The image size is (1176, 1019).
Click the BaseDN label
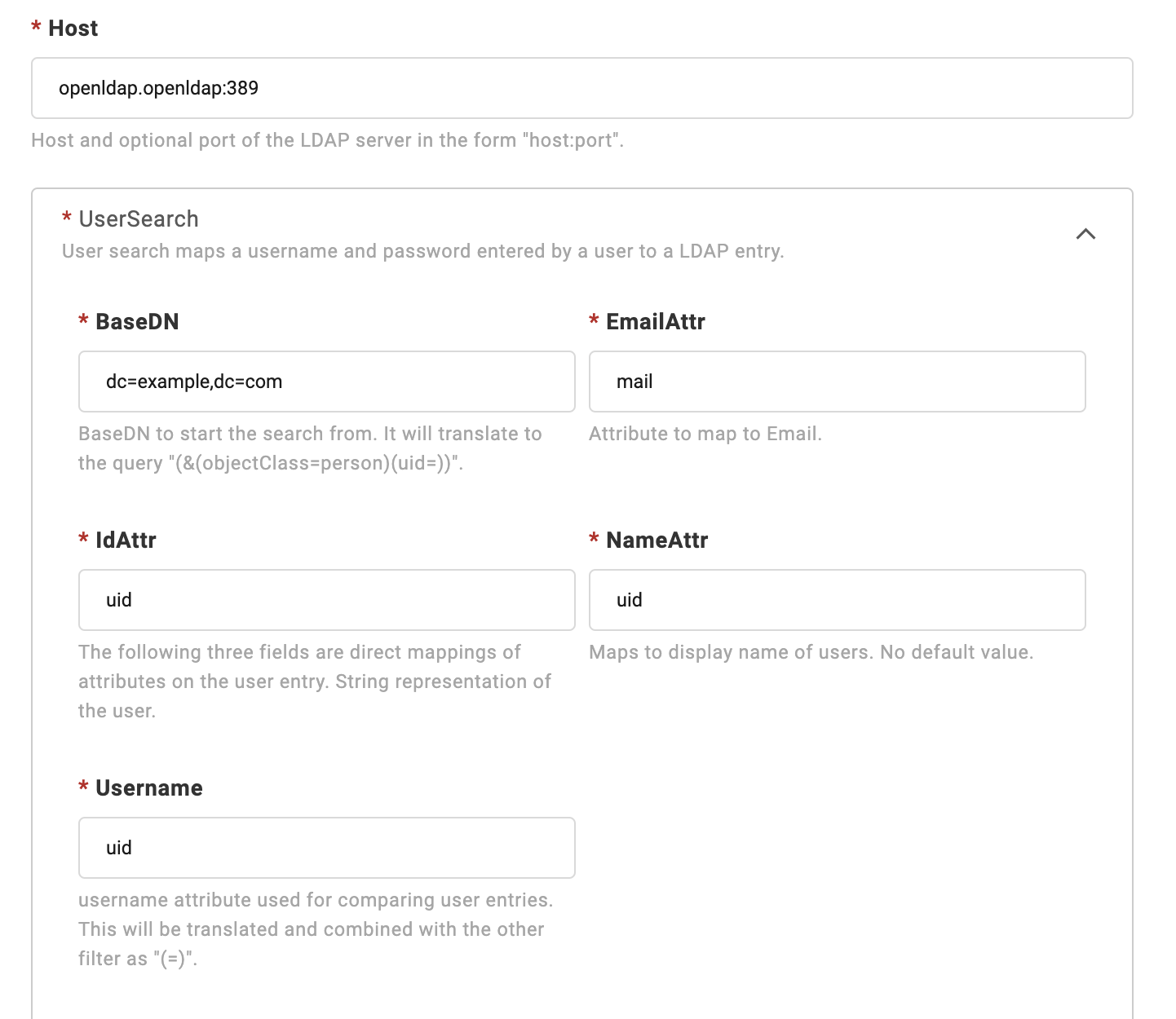point(137,322)
